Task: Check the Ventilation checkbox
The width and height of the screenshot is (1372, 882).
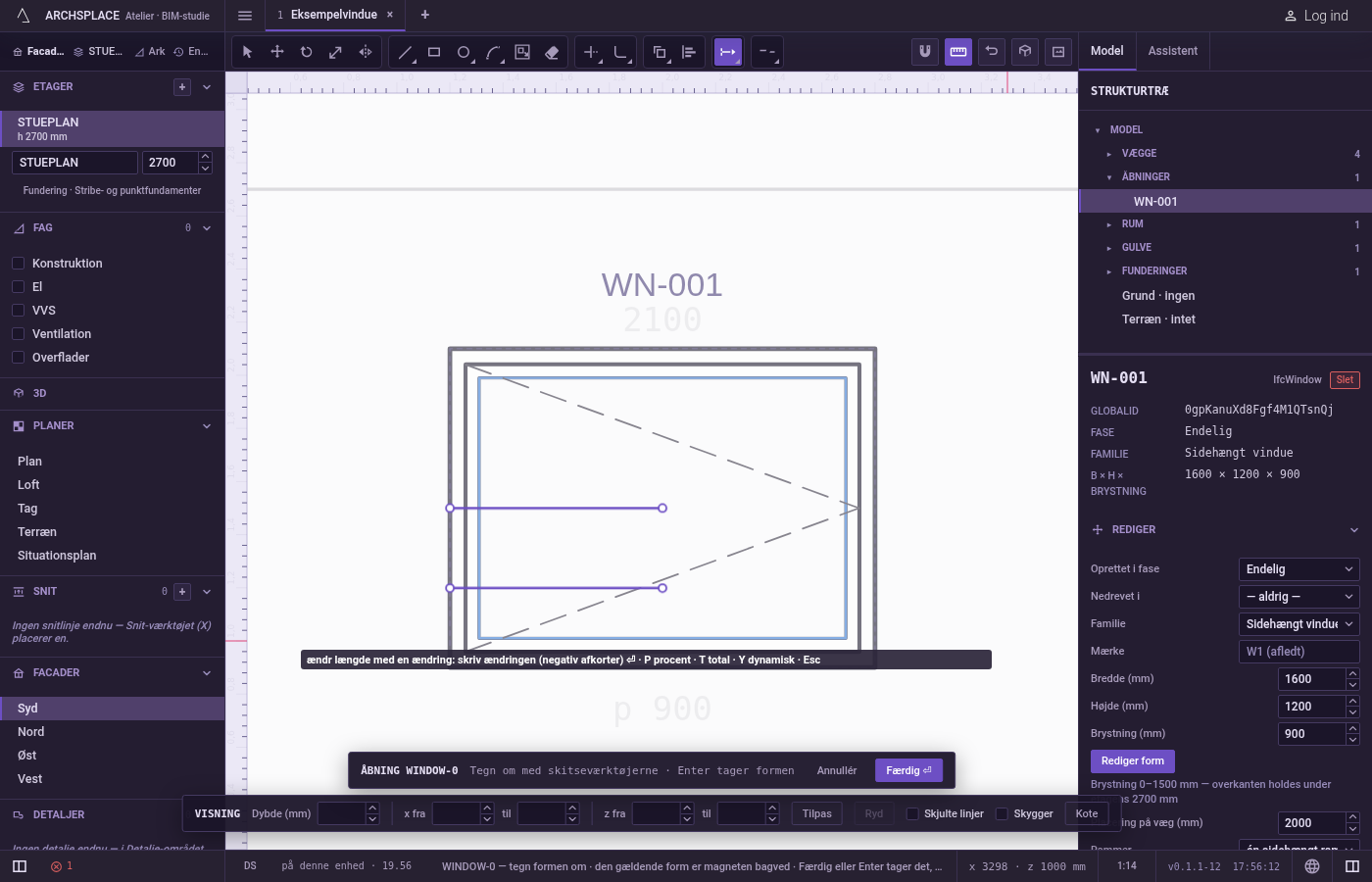Action: tap(18, 334)
